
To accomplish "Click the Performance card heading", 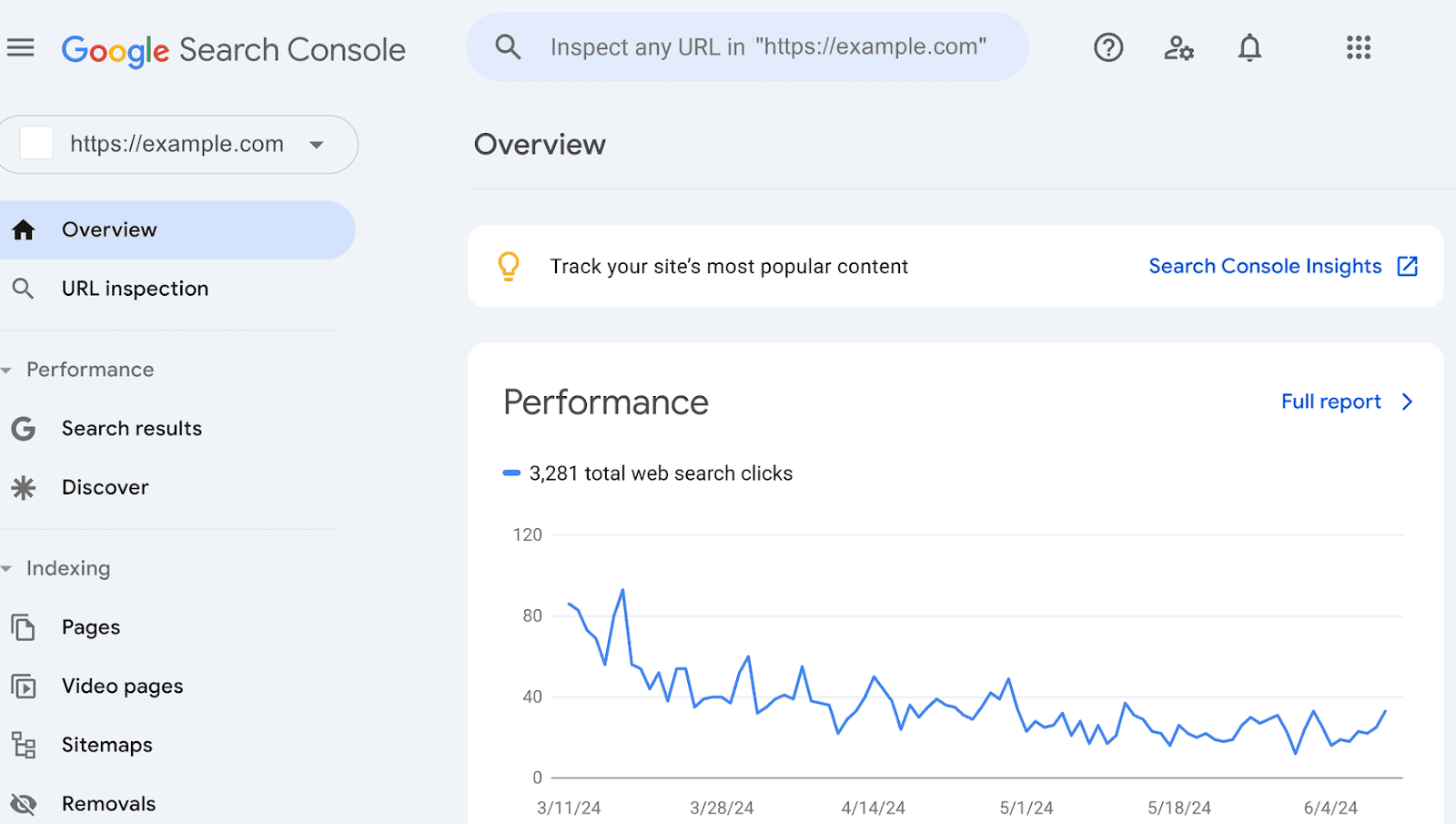I will click(606, 402).
